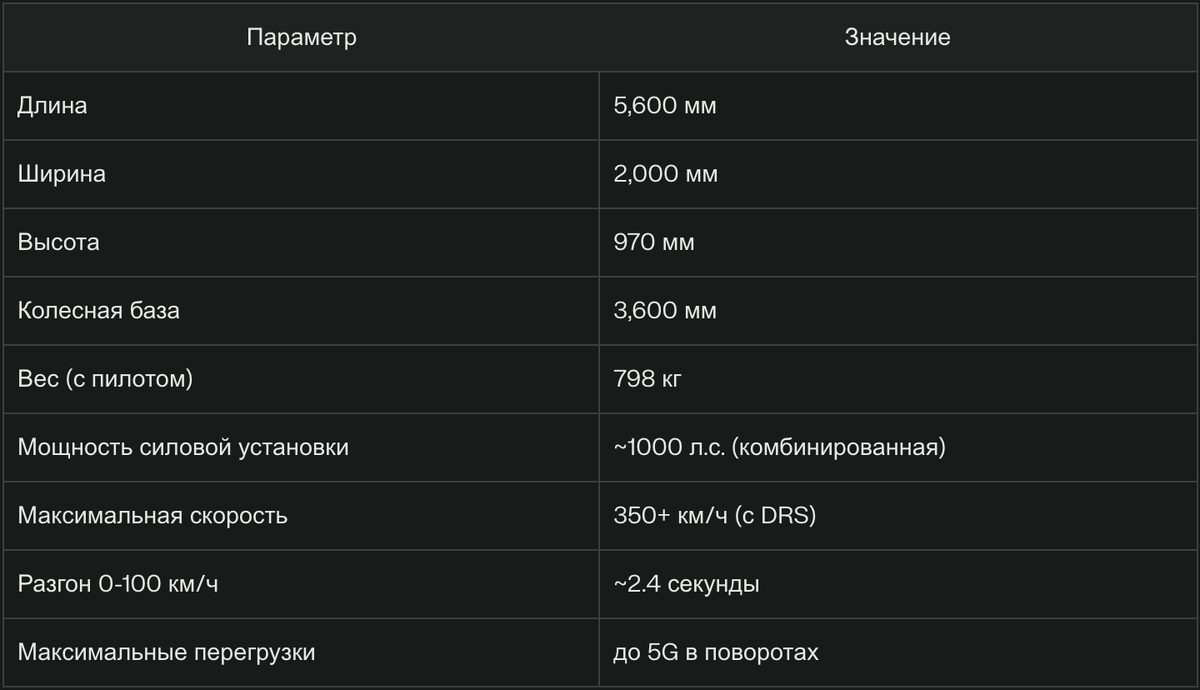Click the Ширина parameter cell
Screen dimensions: 1200x690
click(301, 174)
